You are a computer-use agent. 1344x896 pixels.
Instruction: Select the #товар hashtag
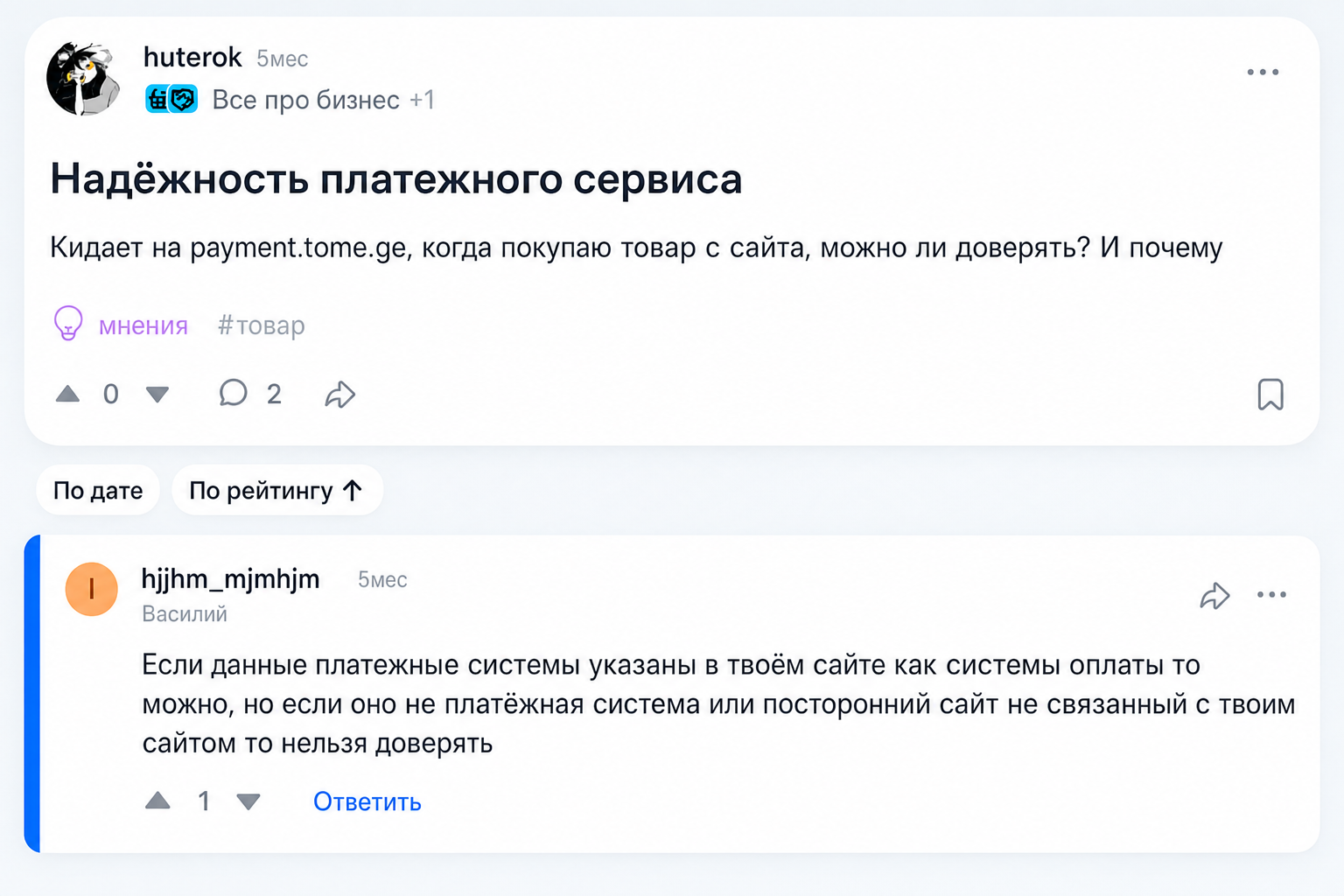click(262, 325)
